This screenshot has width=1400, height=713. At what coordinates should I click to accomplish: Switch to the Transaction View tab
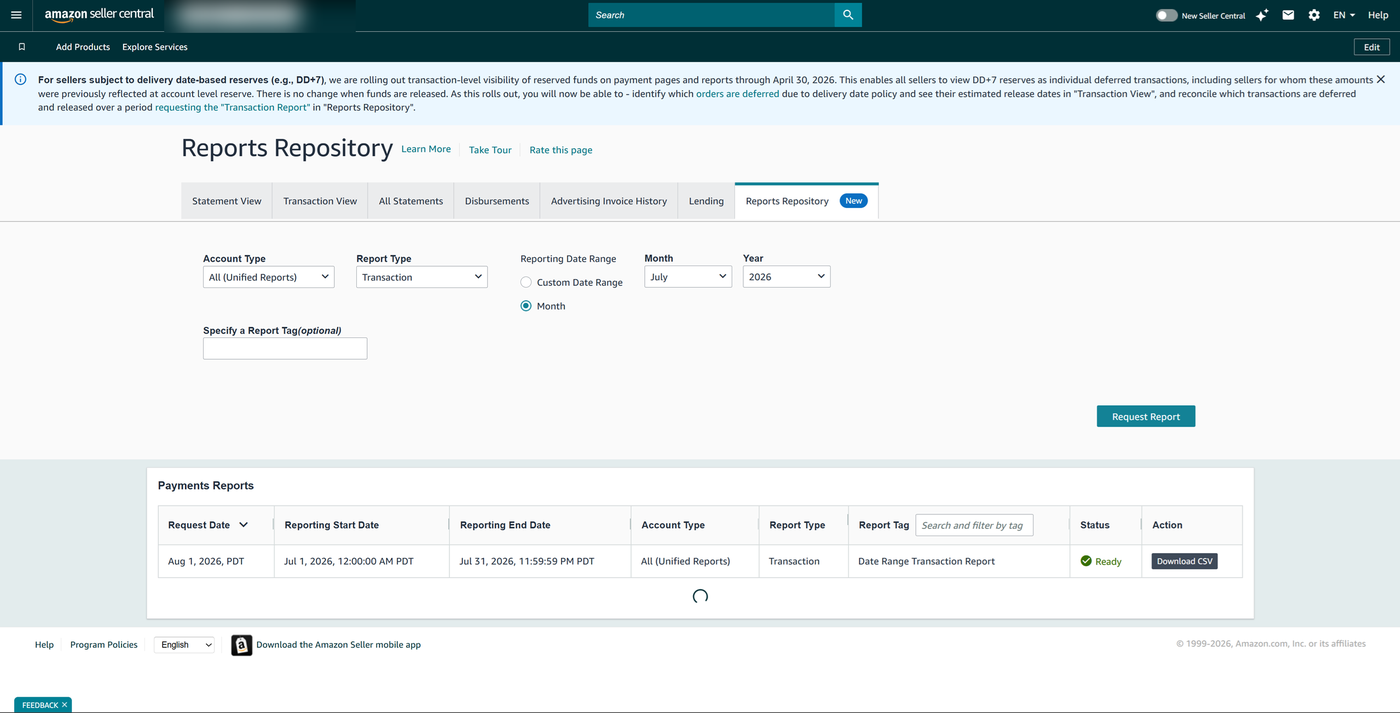tap(320, 201)
